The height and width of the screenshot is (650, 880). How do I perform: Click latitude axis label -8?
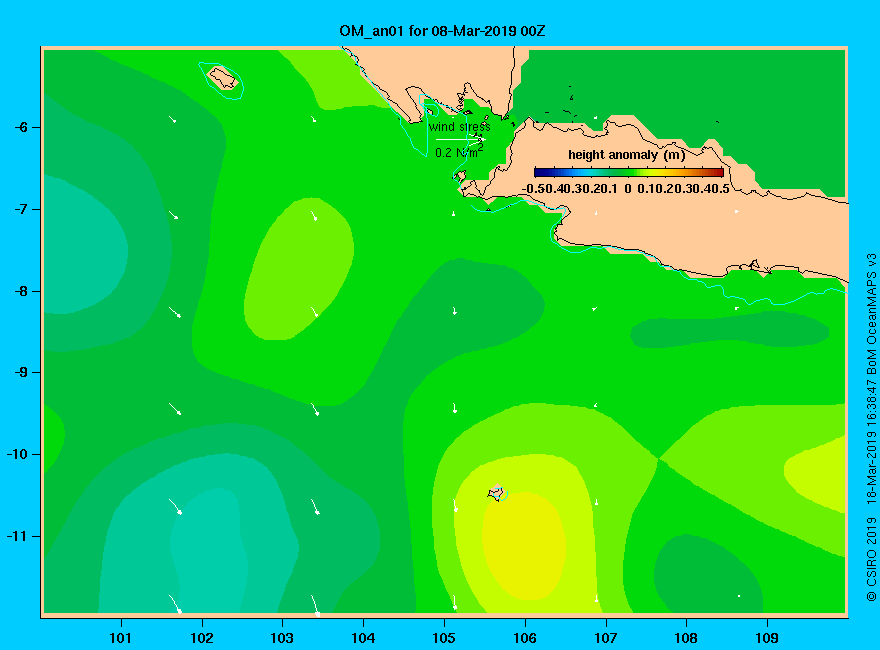21,291
